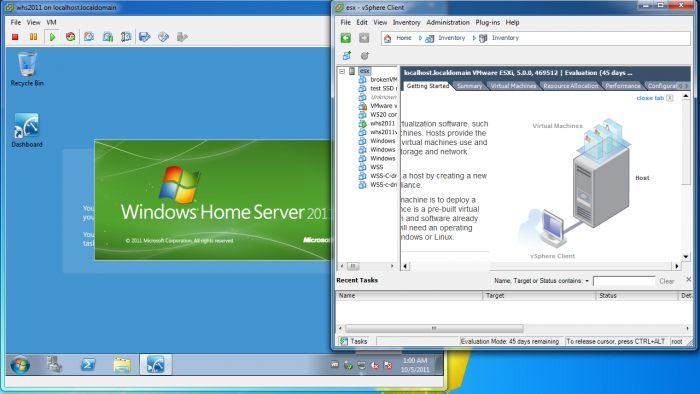Click the PowerShell icon in guest taskbar
The image size is (700, 394).
pyautogui.click(x=88, y=365)
